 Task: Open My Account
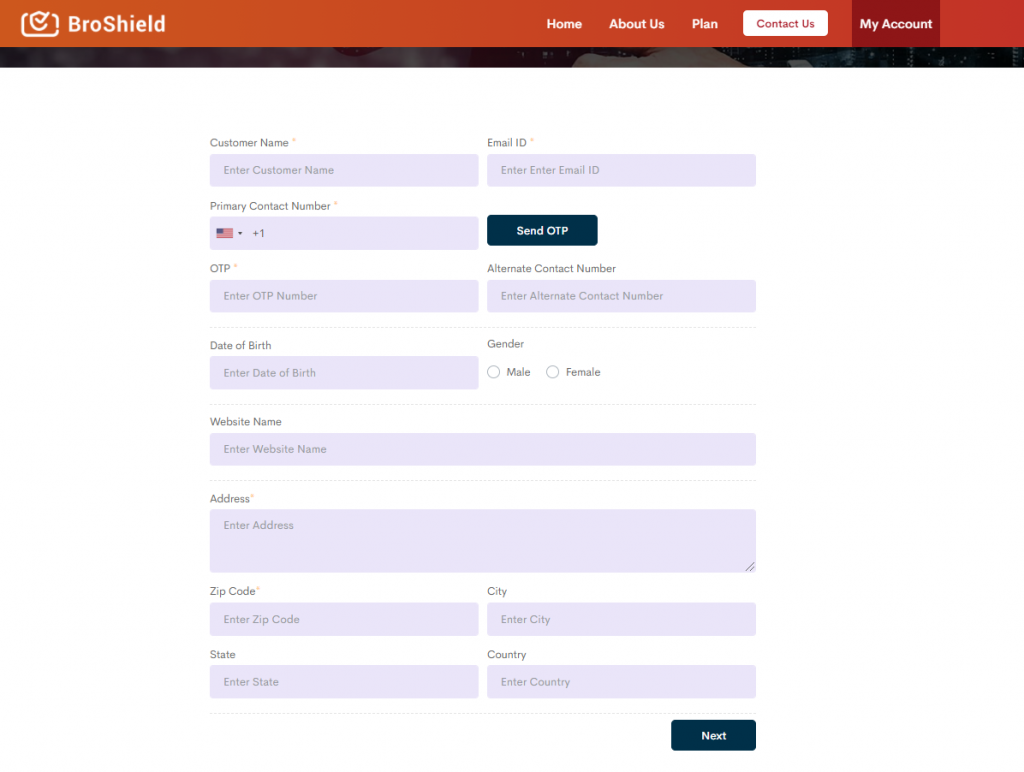tap(895, 24)
